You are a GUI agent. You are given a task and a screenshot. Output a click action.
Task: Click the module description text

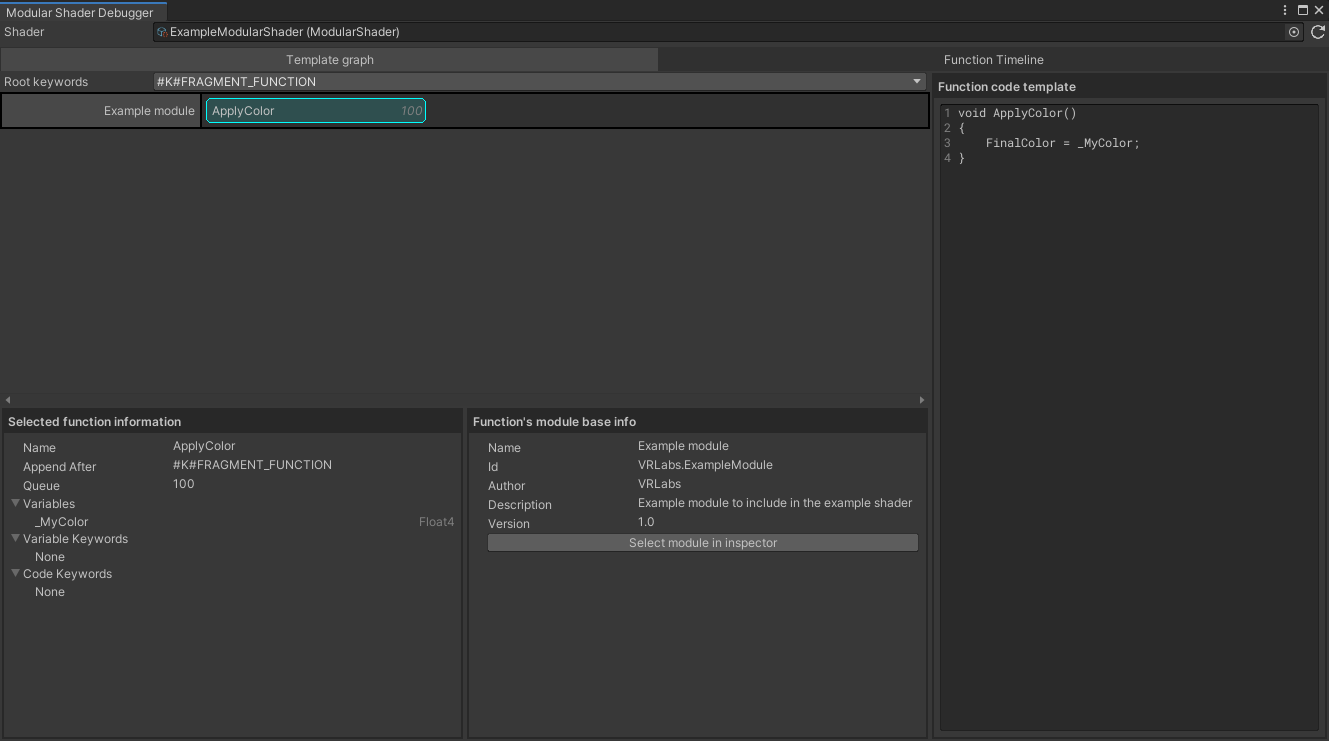tap(775, 503)
